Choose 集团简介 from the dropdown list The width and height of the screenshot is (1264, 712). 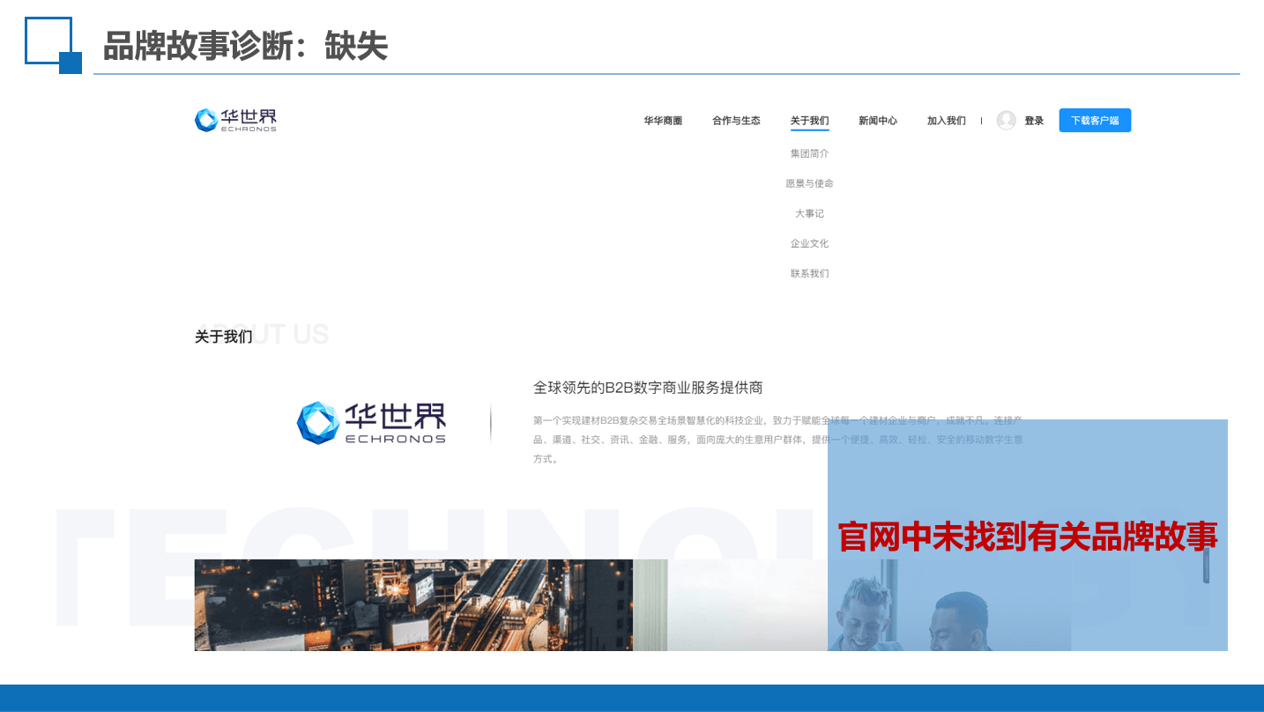coord(809,154)
